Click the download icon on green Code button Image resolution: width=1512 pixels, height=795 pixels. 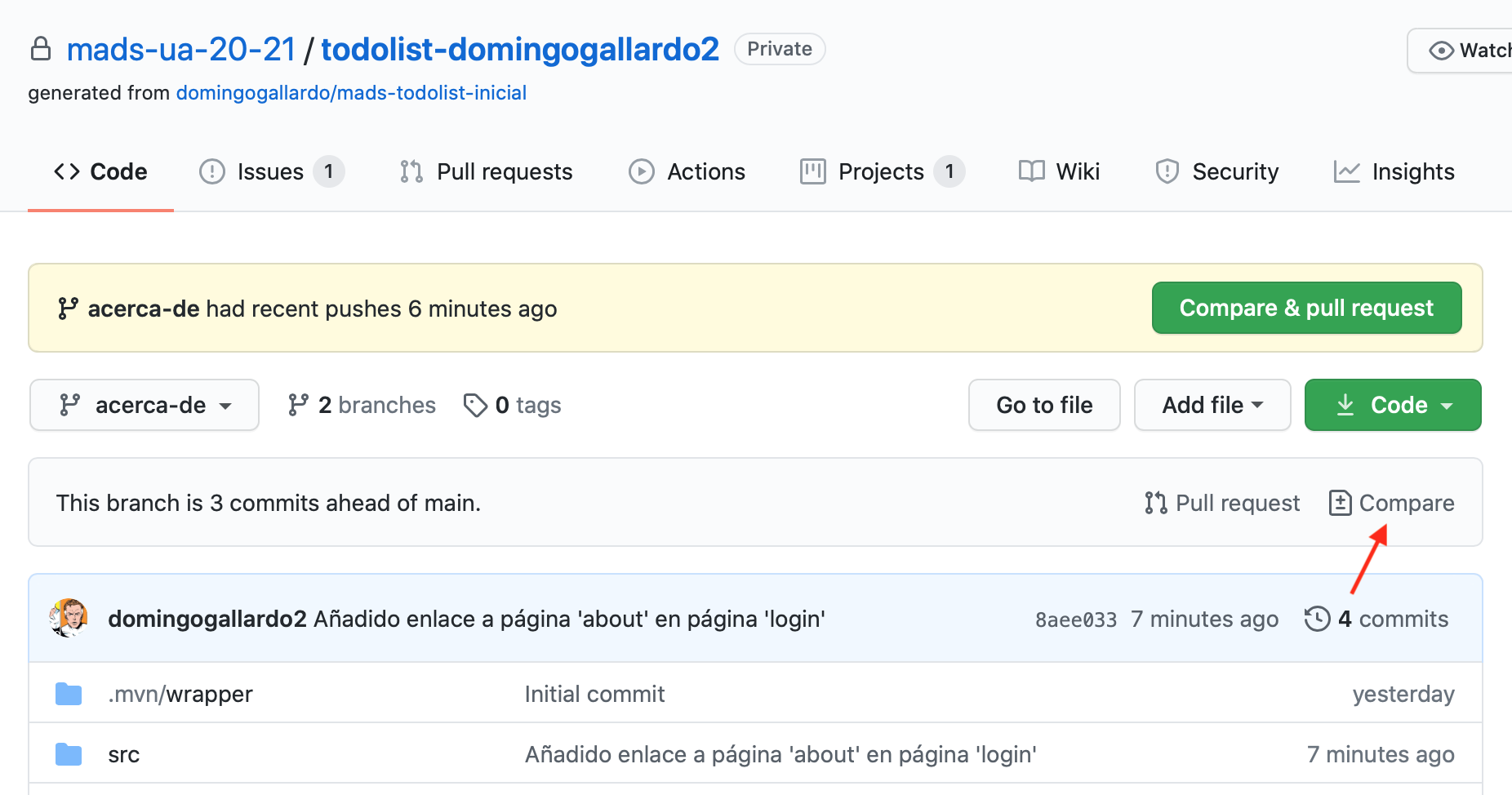pos(1345,405)
